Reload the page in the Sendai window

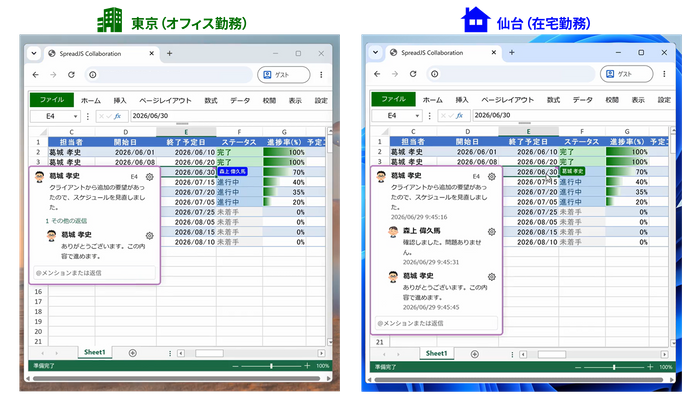pyautogui.click(x=413, y=74)
